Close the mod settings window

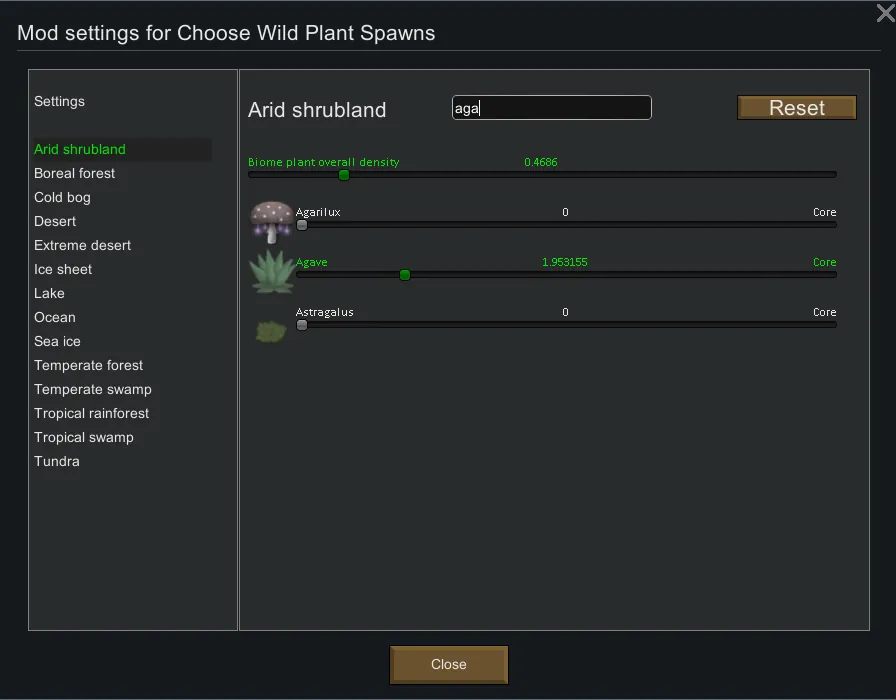click(x=884, y=13)
